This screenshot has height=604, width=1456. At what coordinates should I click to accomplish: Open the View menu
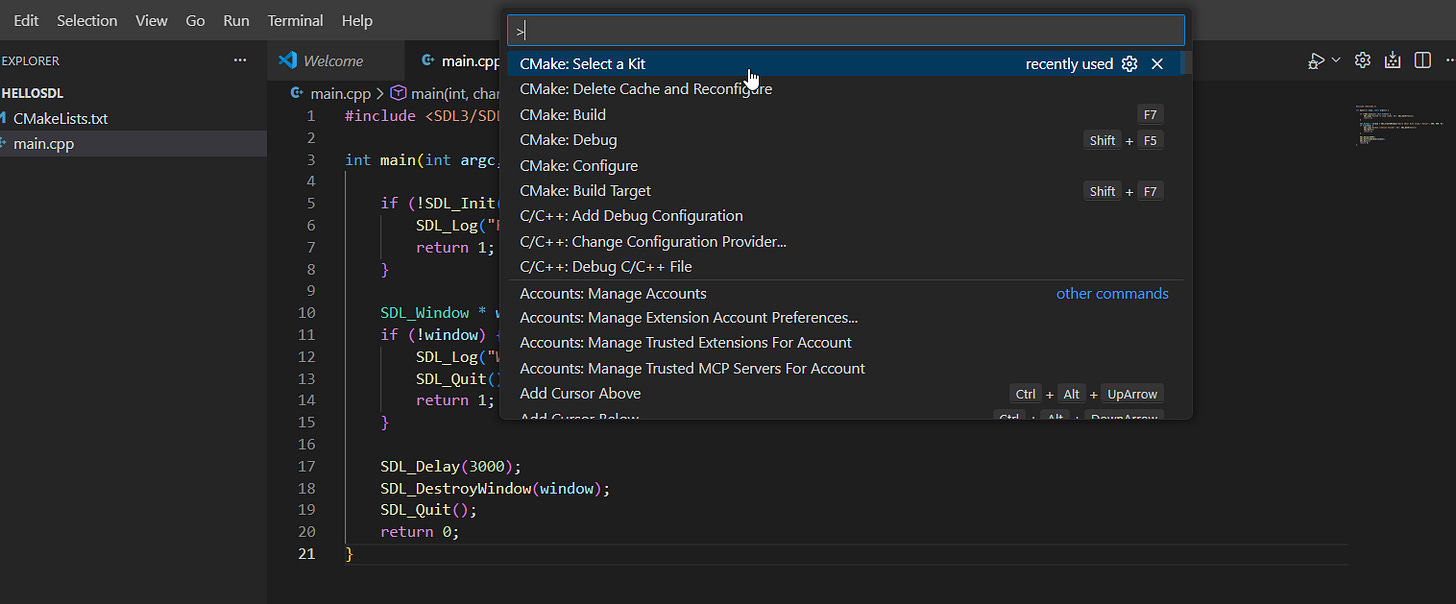[152, 20]
